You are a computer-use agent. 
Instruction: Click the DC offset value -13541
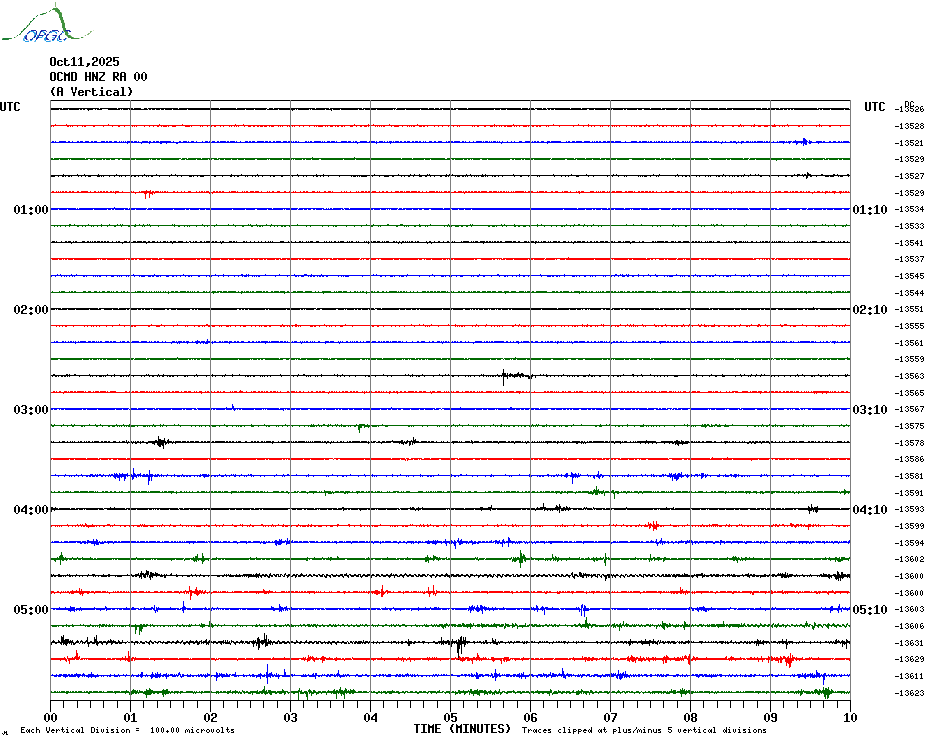pos(909,243)
